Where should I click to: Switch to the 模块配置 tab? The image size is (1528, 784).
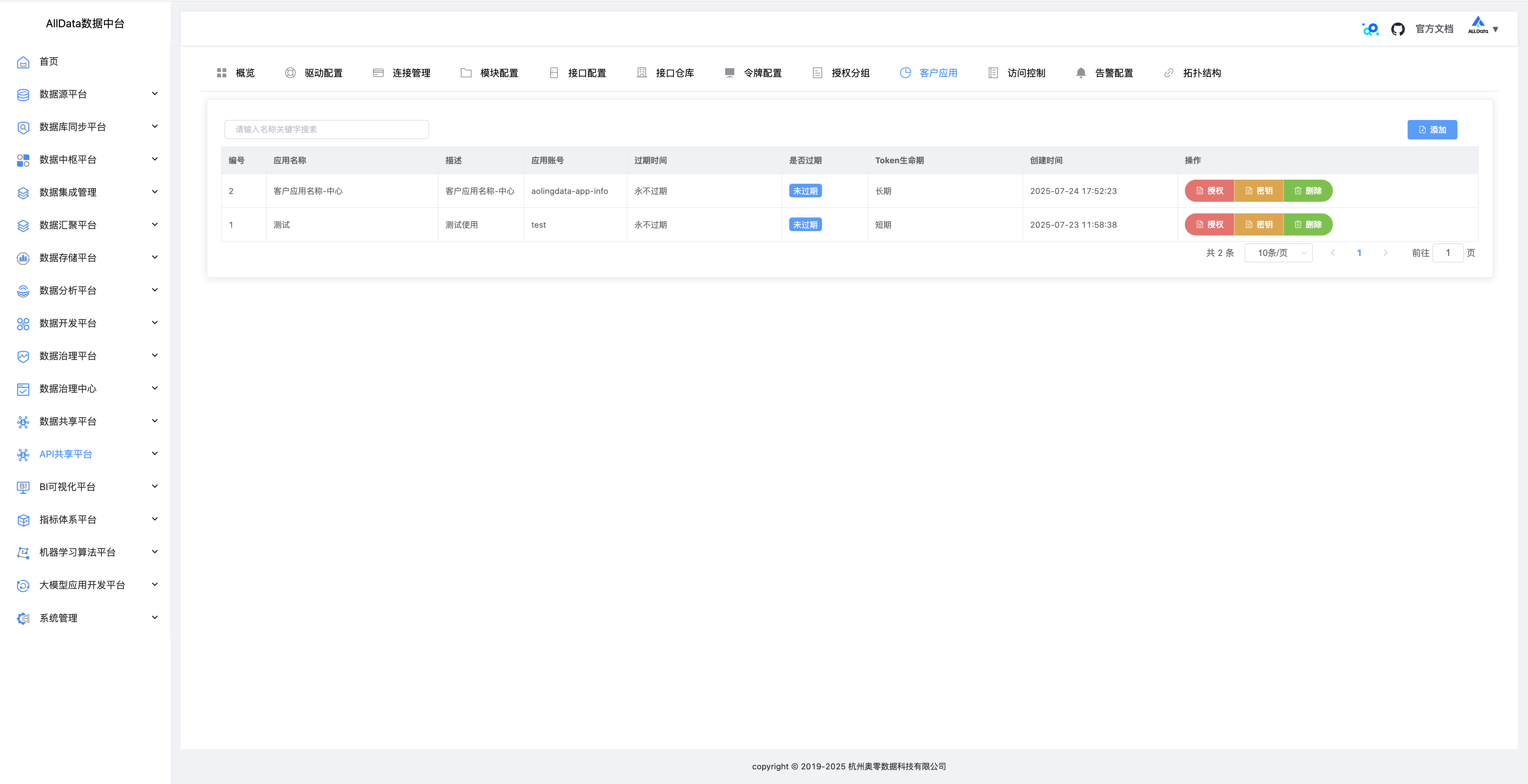click(489, 73)
